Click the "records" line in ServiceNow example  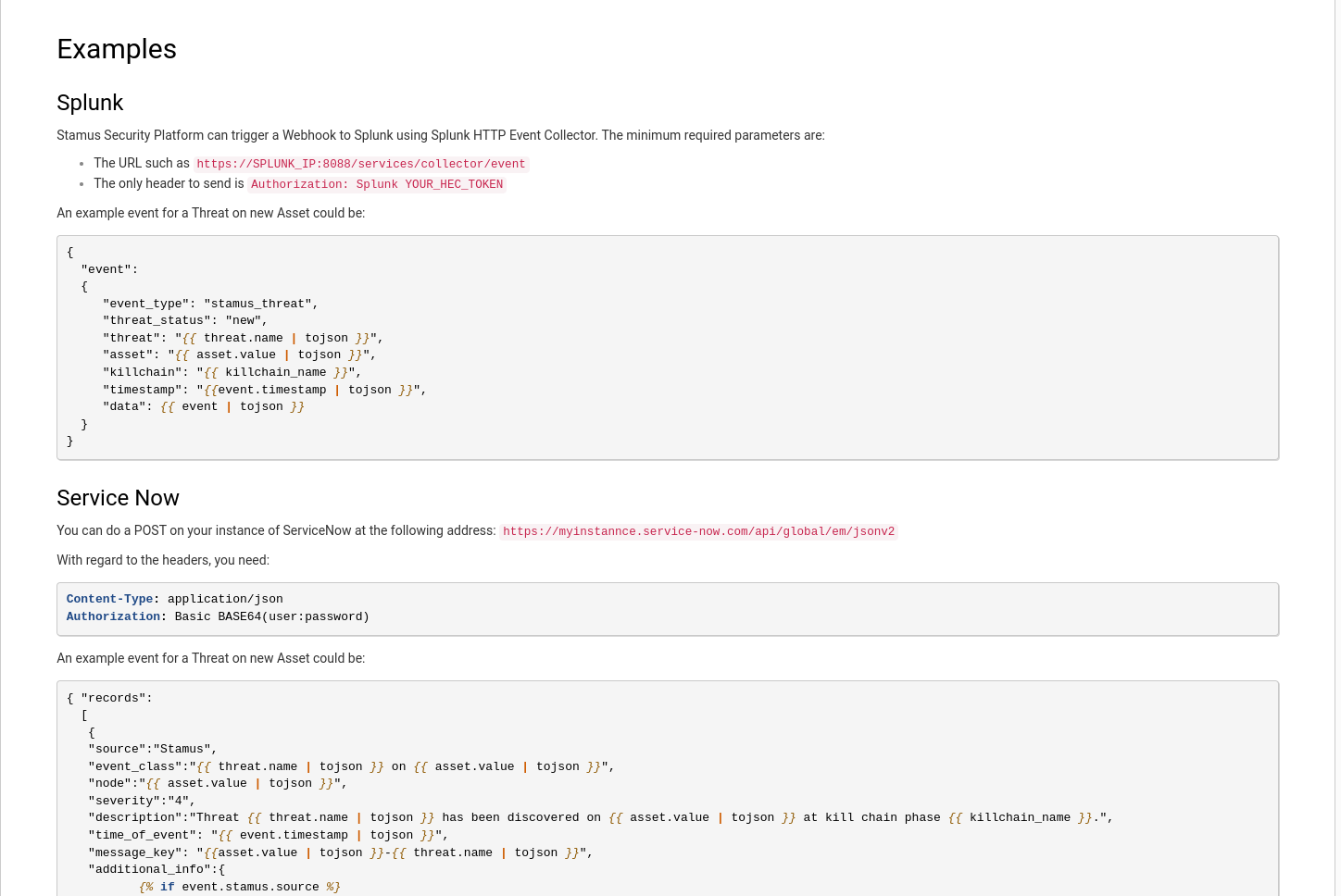[x=109, y=698]
